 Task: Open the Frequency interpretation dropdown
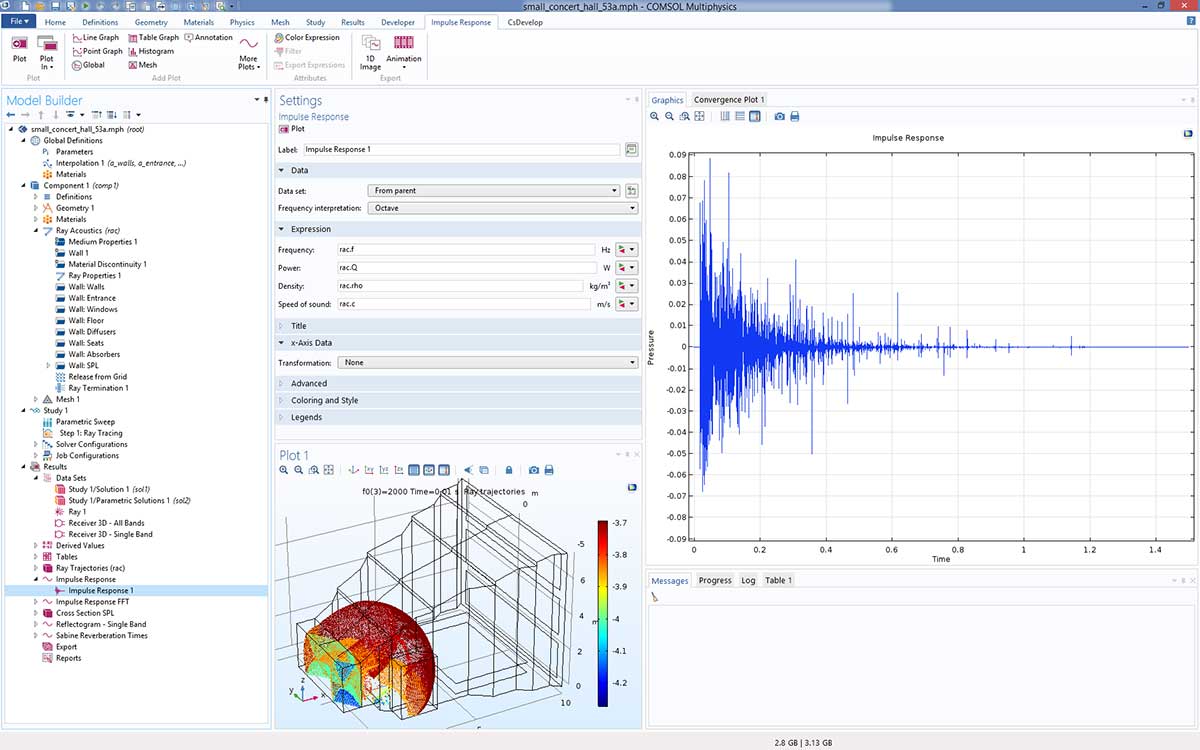pyautogui.click(x=503, y=208)
